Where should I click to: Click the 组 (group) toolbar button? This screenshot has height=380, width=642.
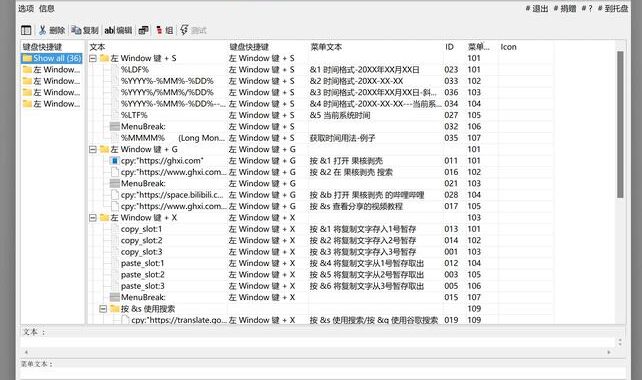(x=165, y=30)
